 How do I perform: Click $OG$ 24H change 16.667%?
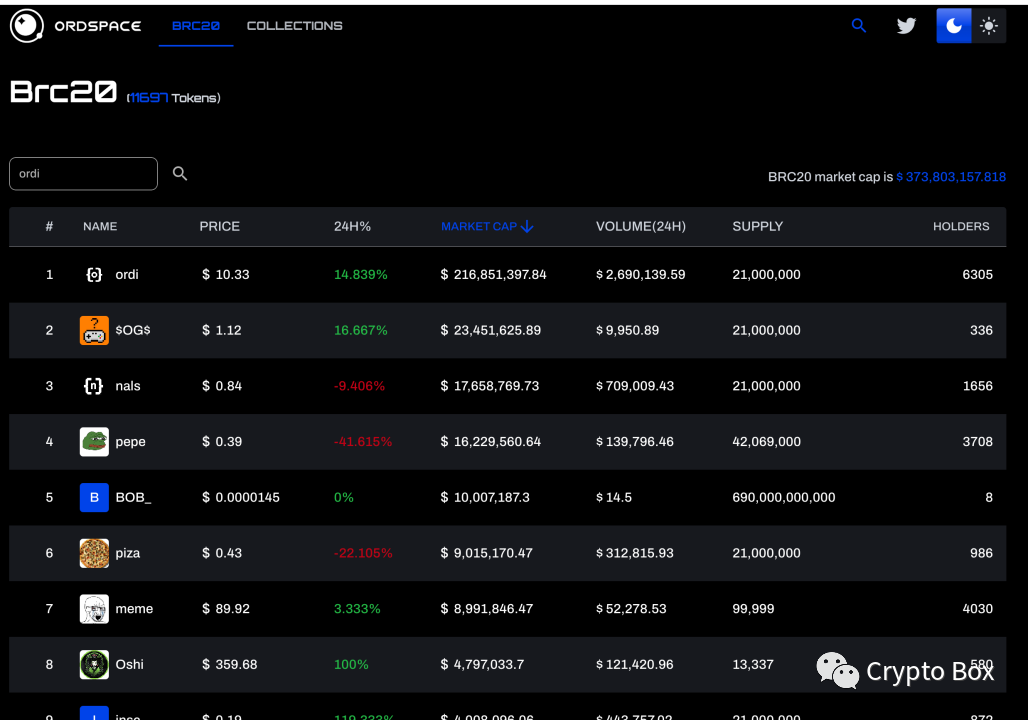(x=361, y=330)
